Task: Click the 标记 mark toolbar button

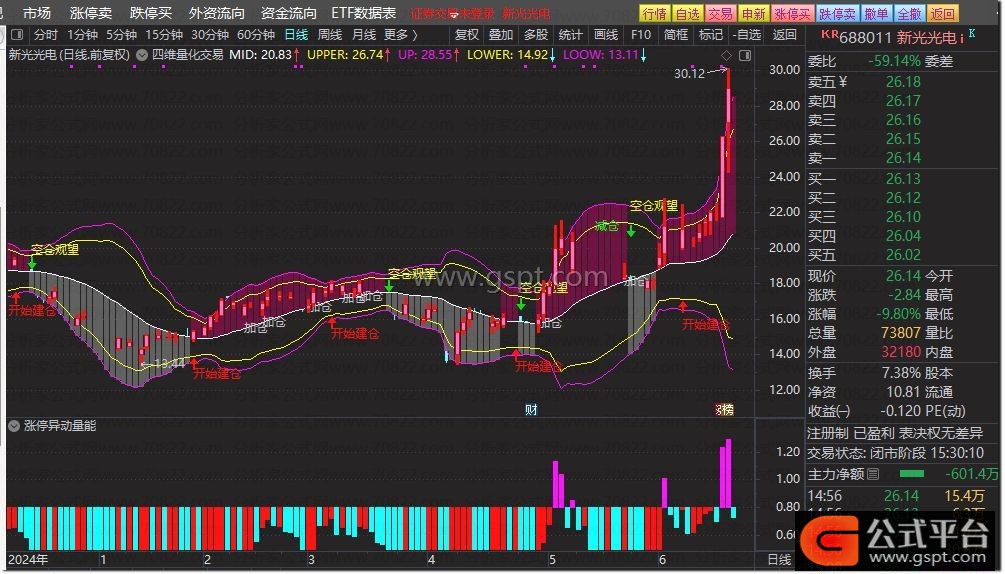Action: tap(710, 35)
